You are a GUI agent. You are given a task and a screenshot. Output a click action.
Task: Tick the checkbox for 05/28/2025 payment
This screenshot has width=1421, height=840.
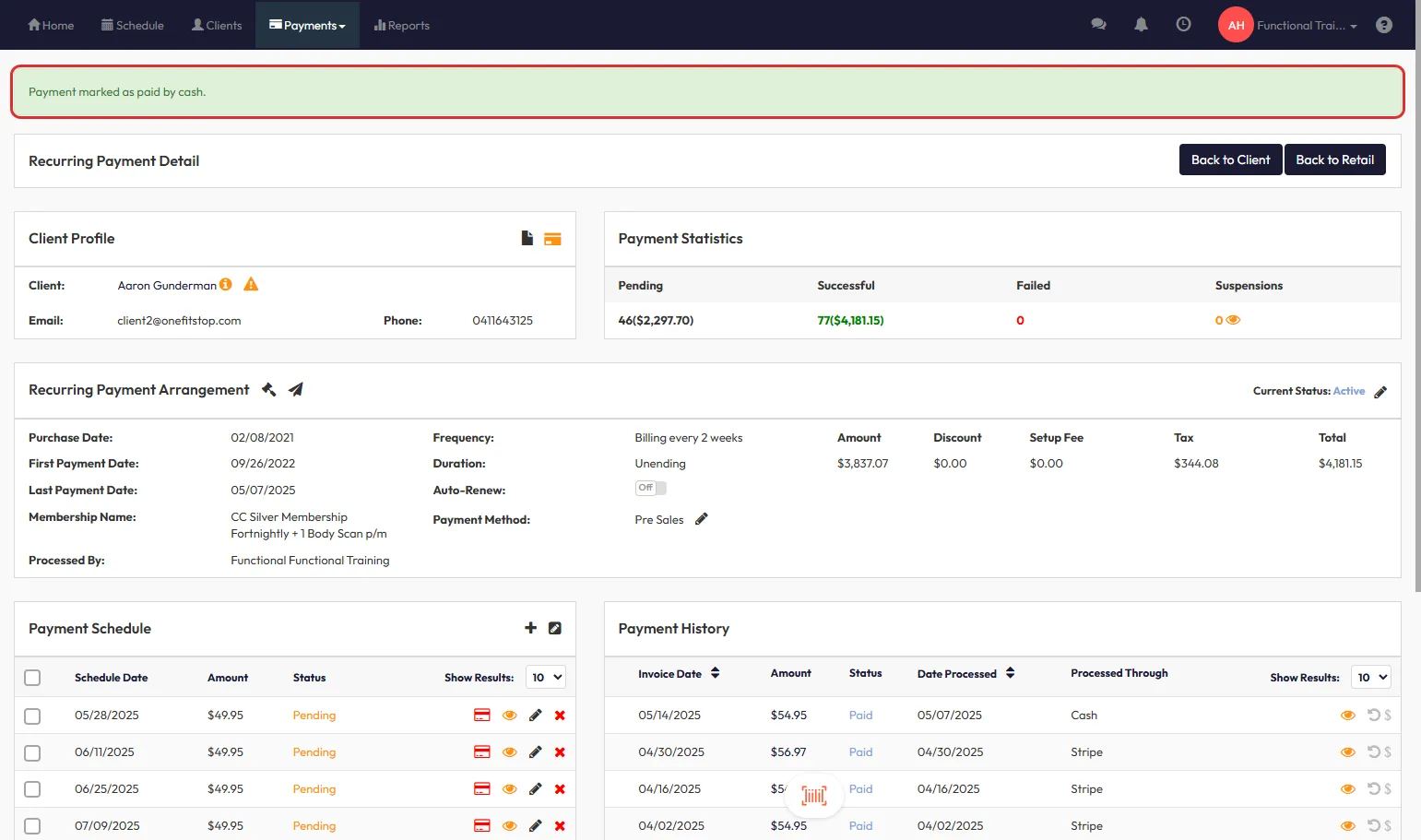tap(32, 716)
